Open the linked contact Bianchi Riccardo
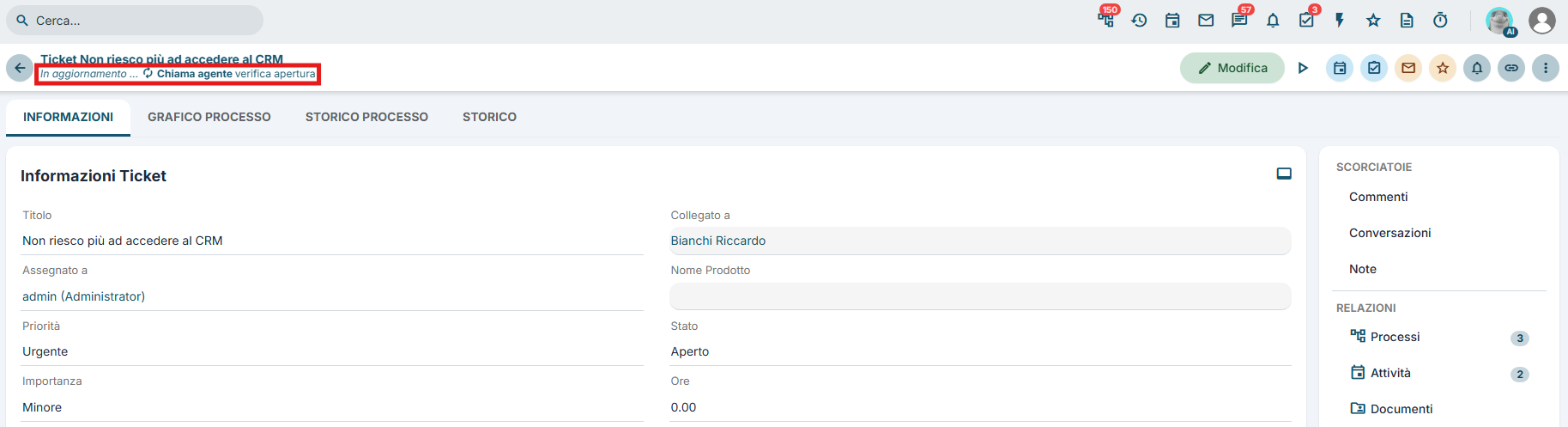 pyautogui.click(x=718, y=241)
